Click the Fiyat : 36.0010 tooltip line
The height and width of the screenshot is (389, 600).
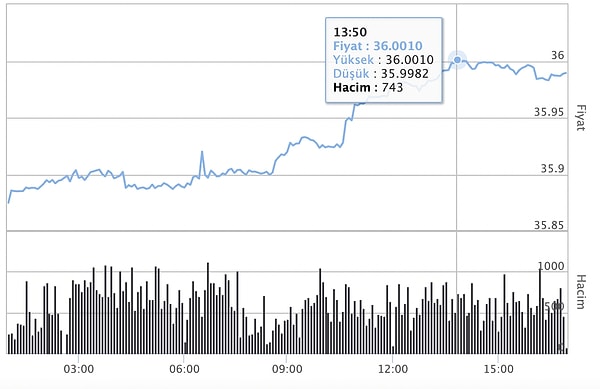pos(378,46)
